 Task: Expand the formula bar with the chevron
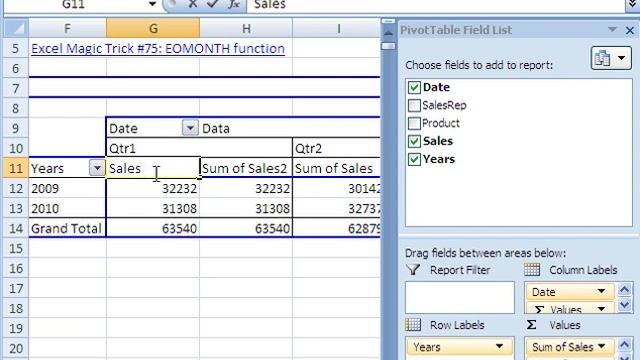click(632, 5)
